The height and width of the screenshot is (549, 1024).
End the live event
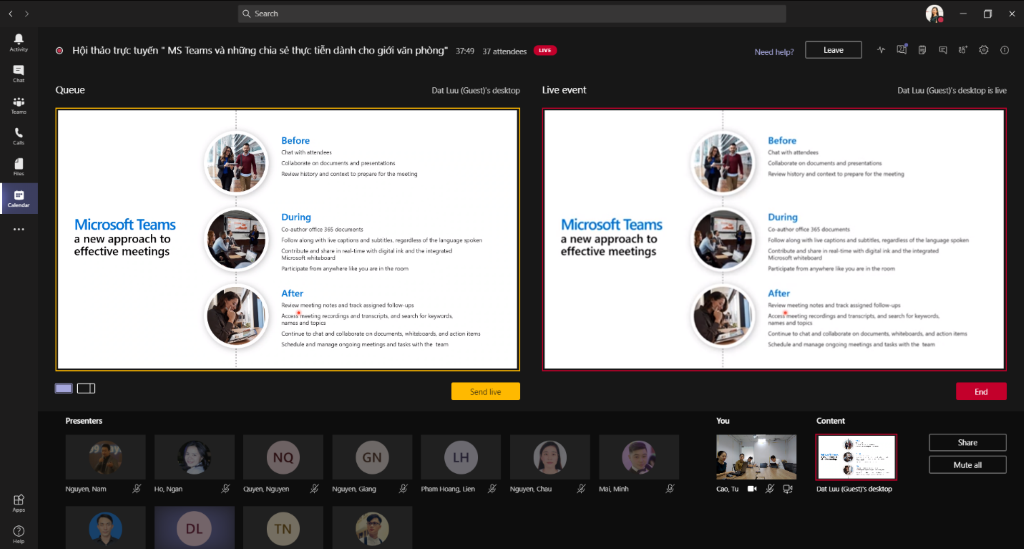point(981,391)
